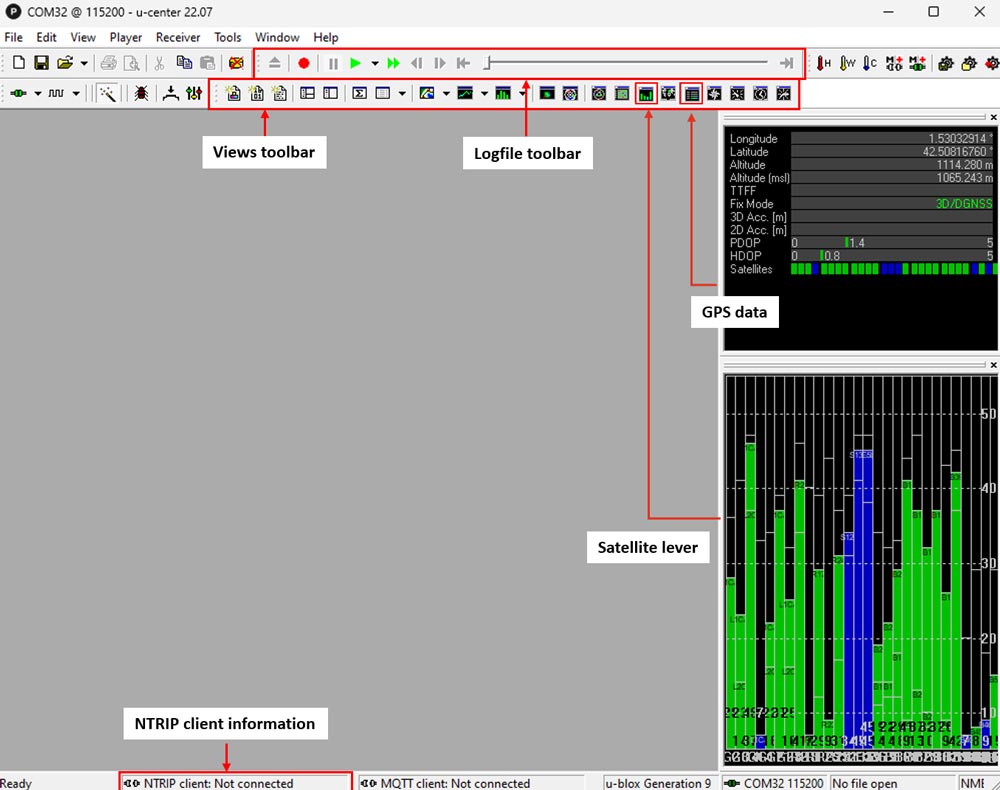
Task: Click the autobauding magic wand icon
Action: point(108,94)
